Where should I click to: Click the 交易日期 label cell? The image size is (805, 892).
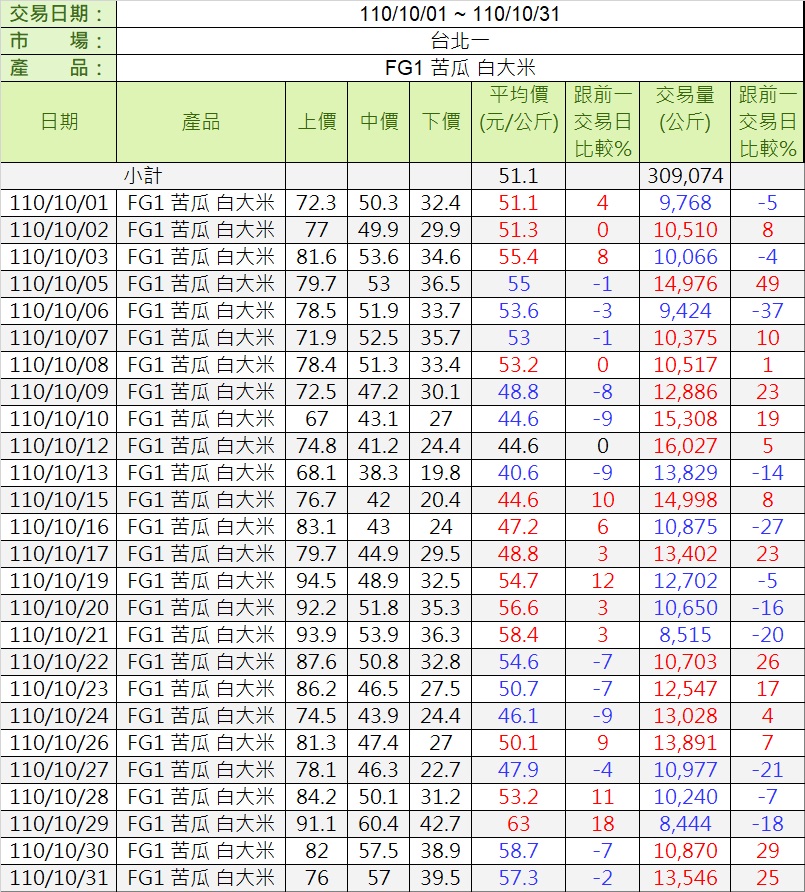[x=59, y=14]
